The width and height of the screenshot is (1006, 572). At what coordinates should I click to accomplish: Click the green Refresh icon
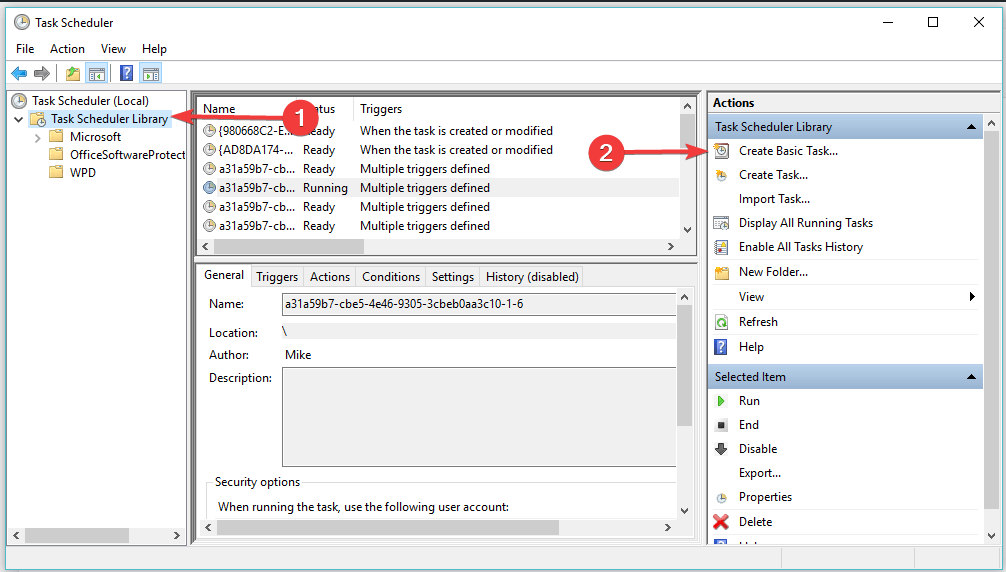(722, 322)
